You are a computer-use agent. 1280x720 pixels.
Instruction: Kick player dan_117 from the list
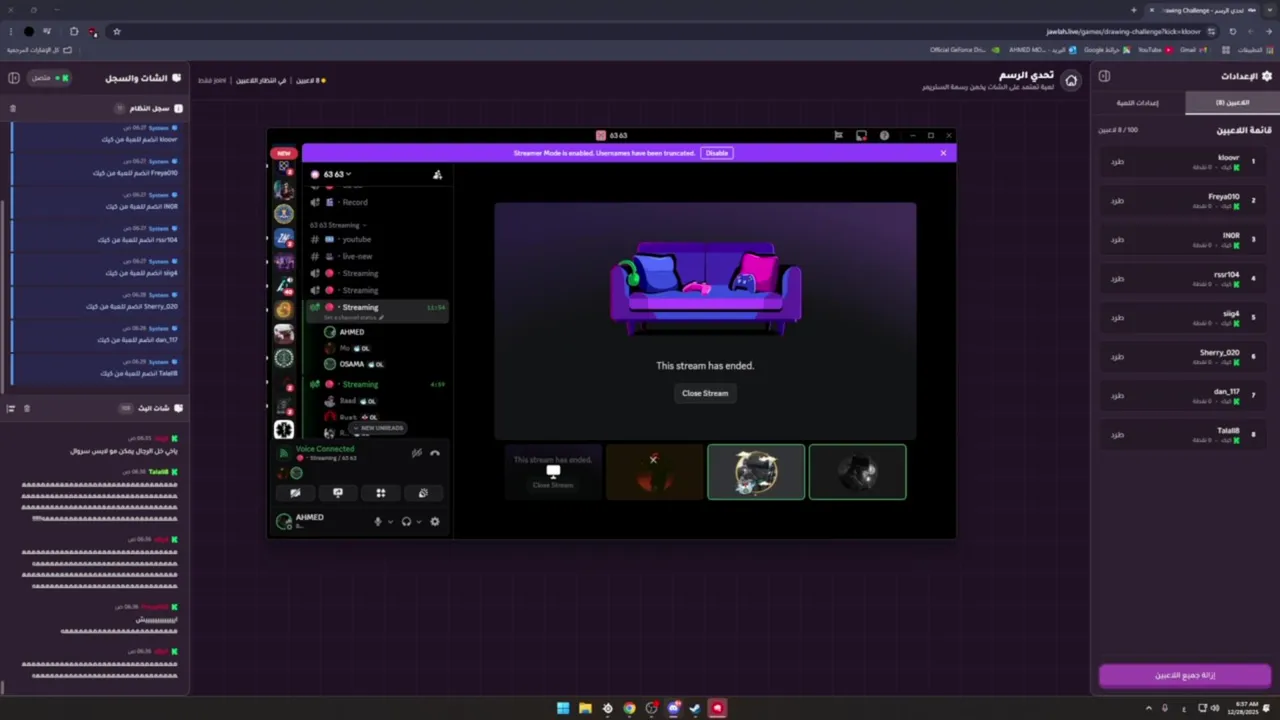point(1117,396)
